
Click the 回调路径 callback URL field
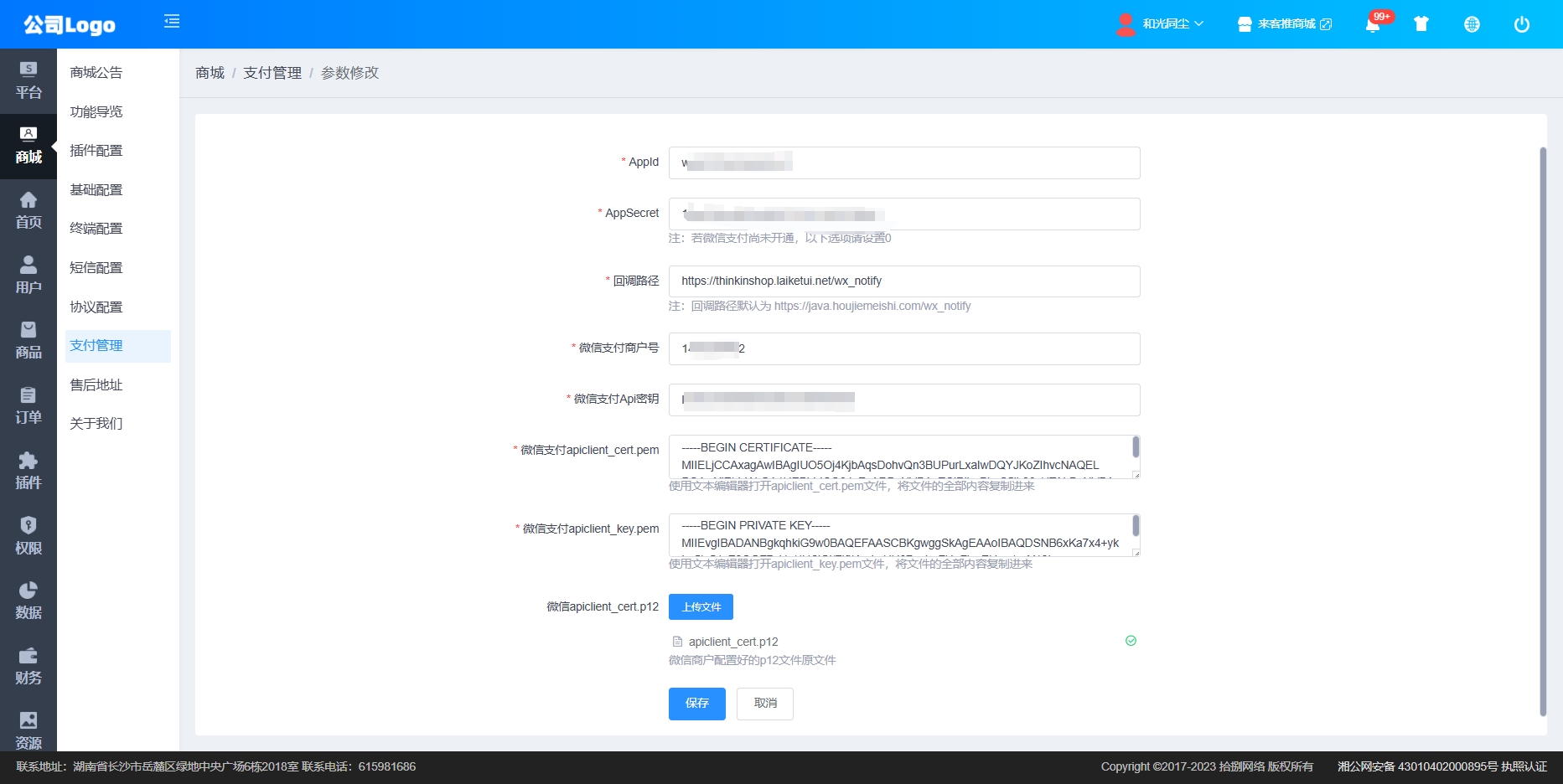coord(903,281)
